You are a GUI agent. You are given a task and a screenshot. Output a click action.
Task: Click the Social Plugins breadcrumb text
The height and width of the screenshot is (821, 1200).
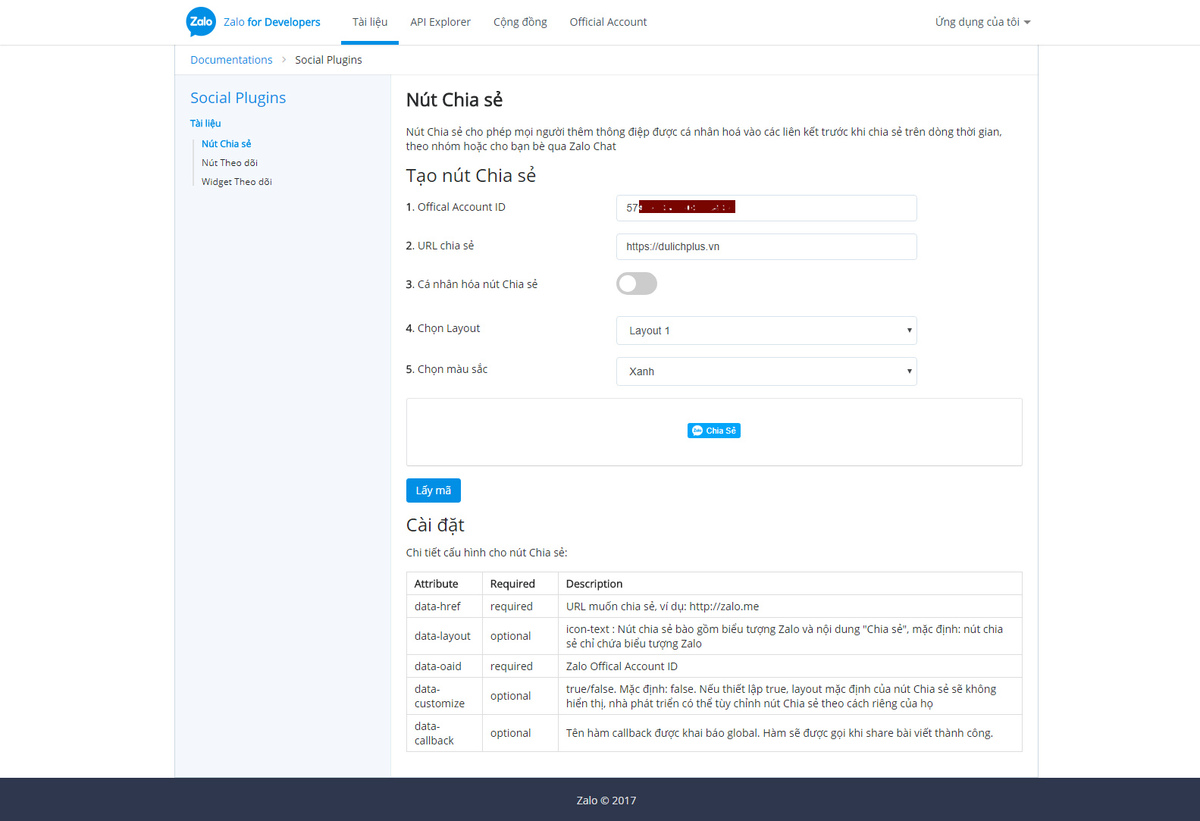(328, 60)
